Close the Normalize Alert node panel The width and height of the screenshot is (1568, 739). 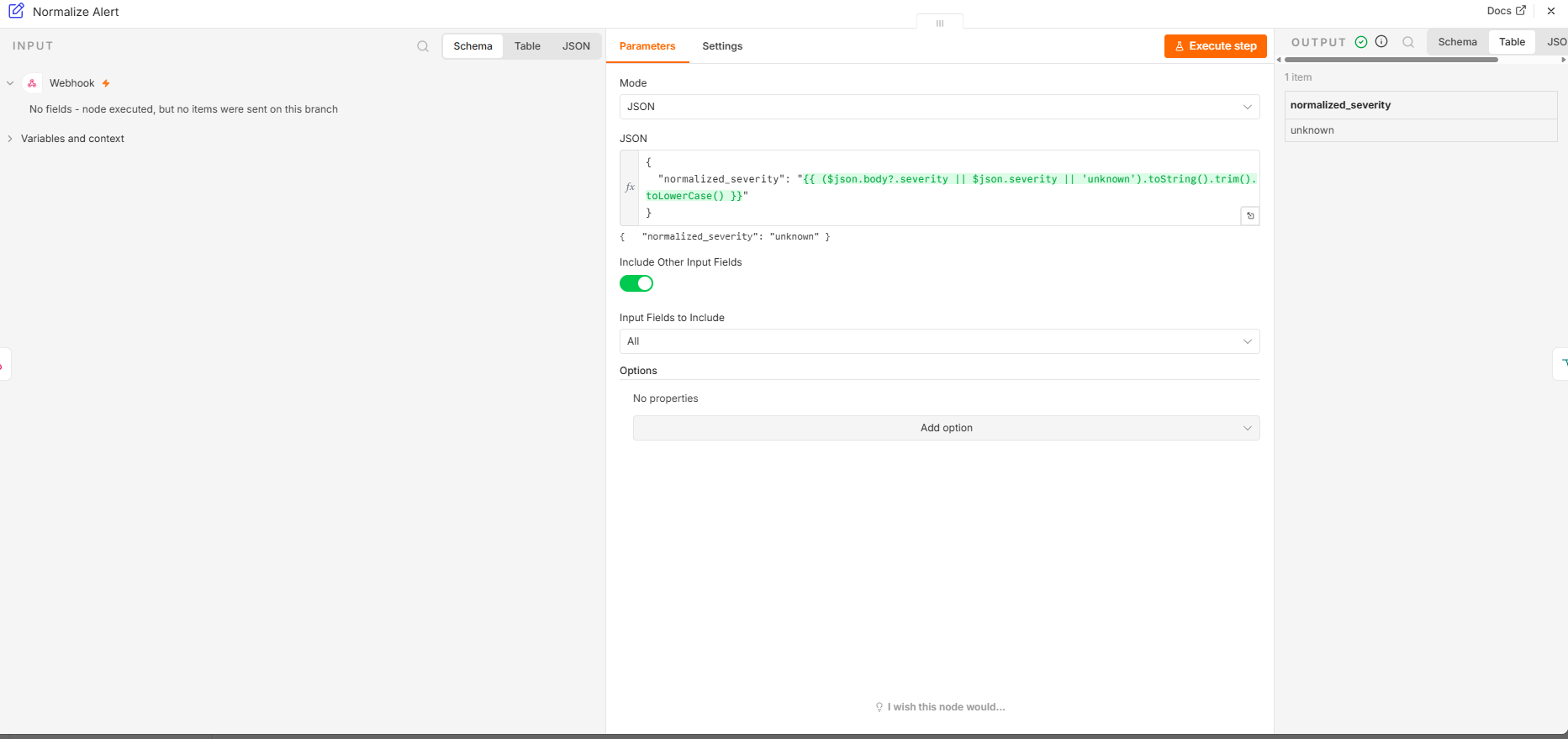point(1551,11)
